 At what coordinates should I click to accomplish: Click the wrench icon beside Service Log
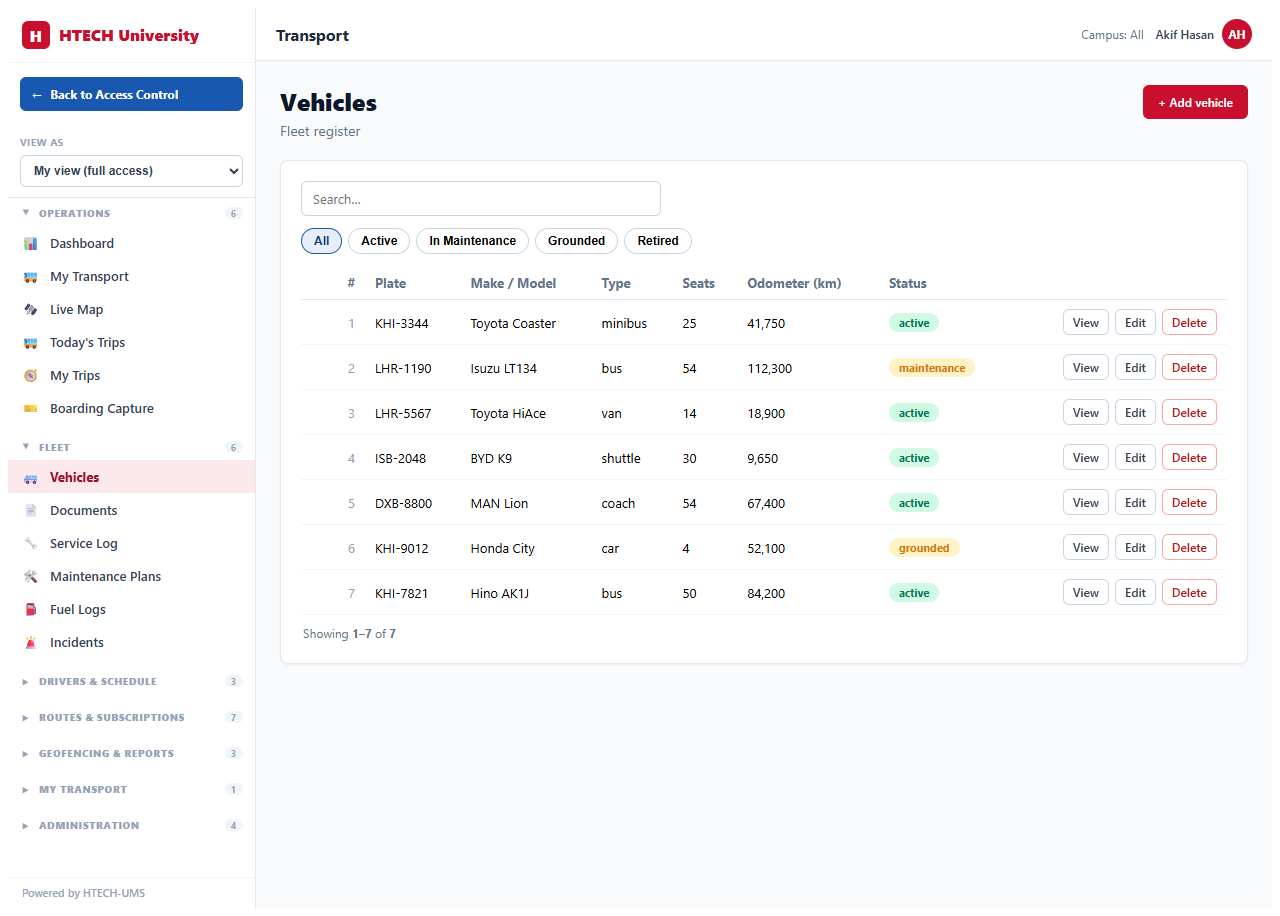click(30, 544)
